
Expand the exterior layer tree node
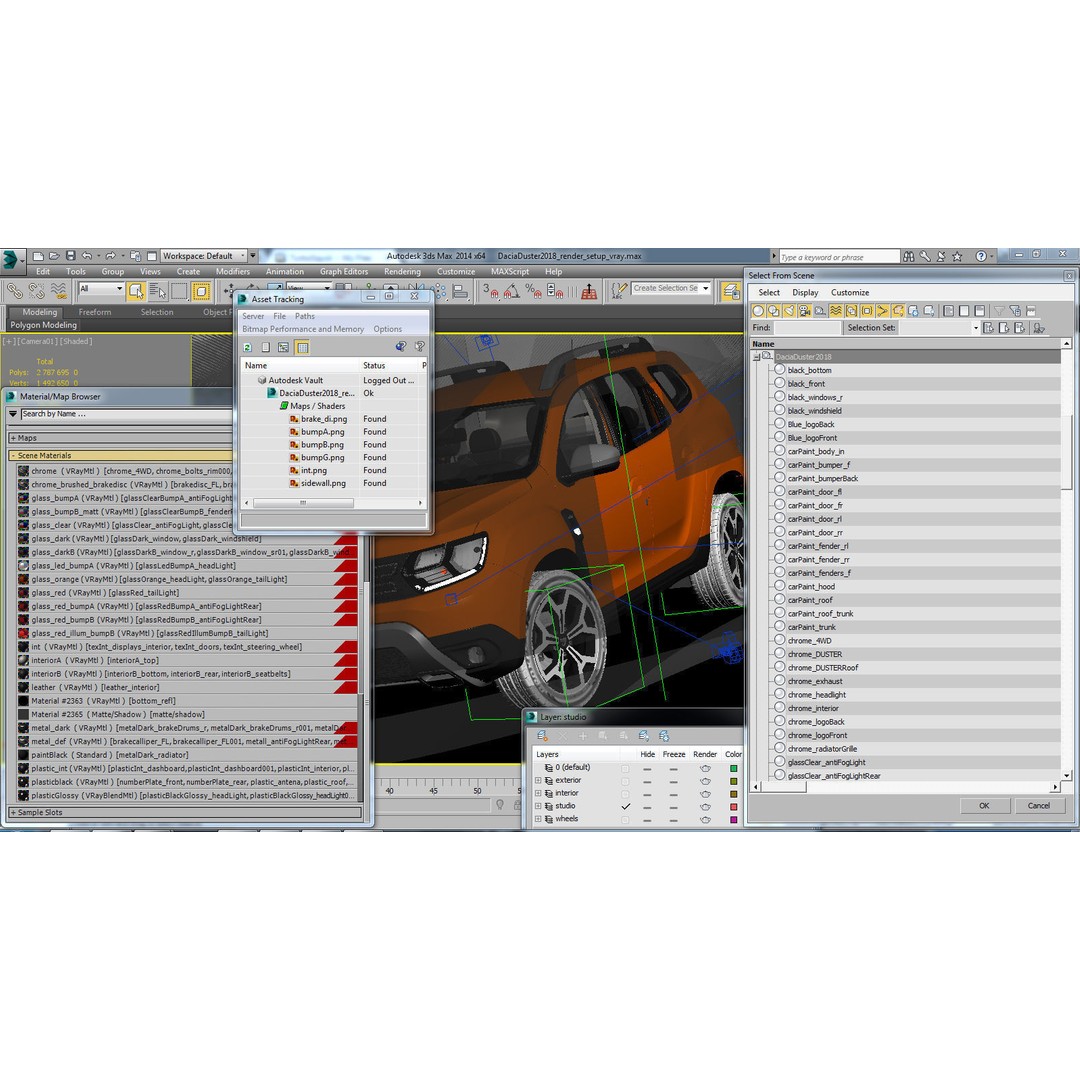point(538,781)
